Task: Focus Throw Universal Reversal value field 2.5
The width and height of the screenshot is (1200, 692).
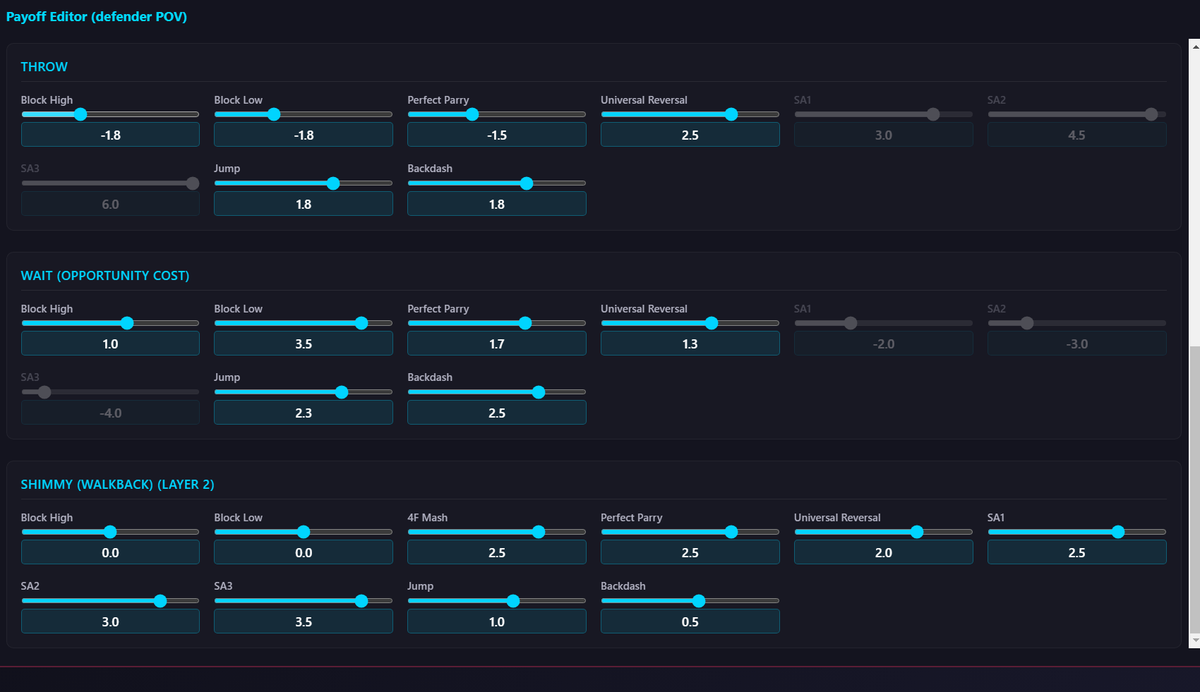Action: (x=690, y=135)
